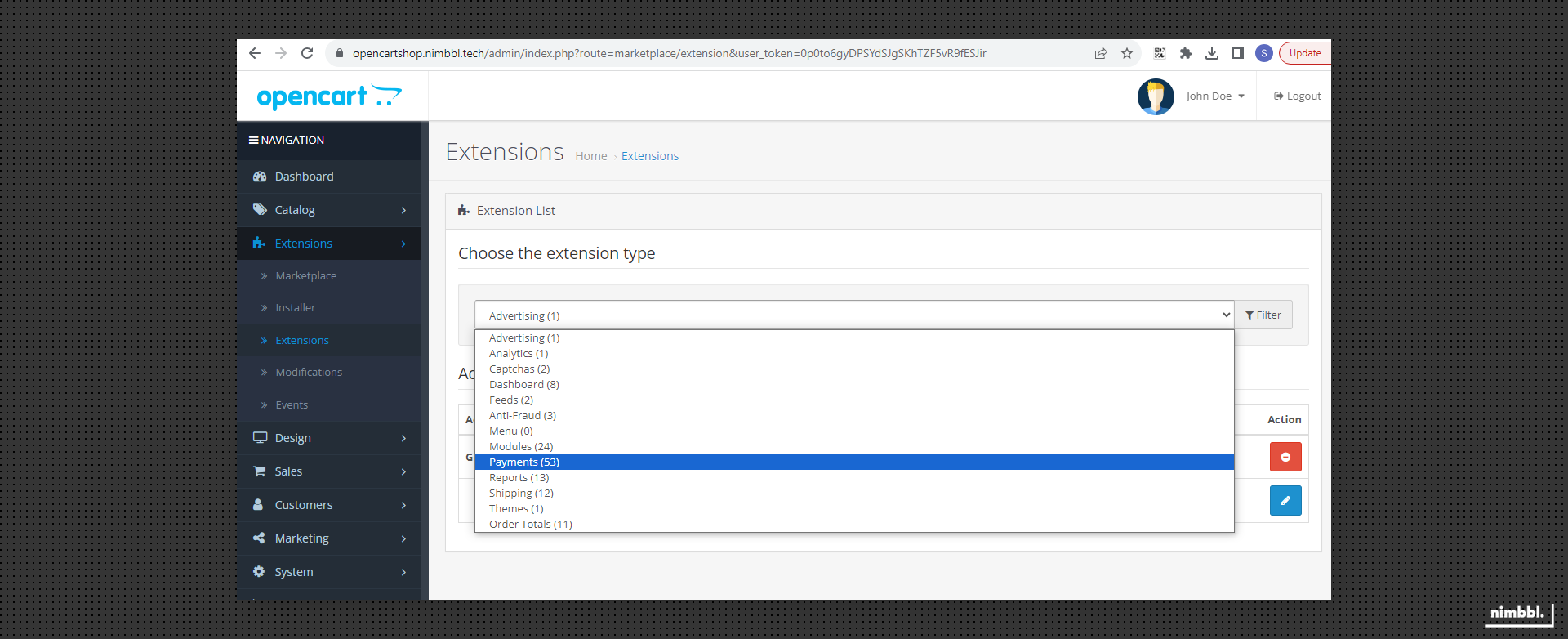Click System gear icon in sidebar
Viewport: 1568px width, 639px height.
(x=259, y=572)
